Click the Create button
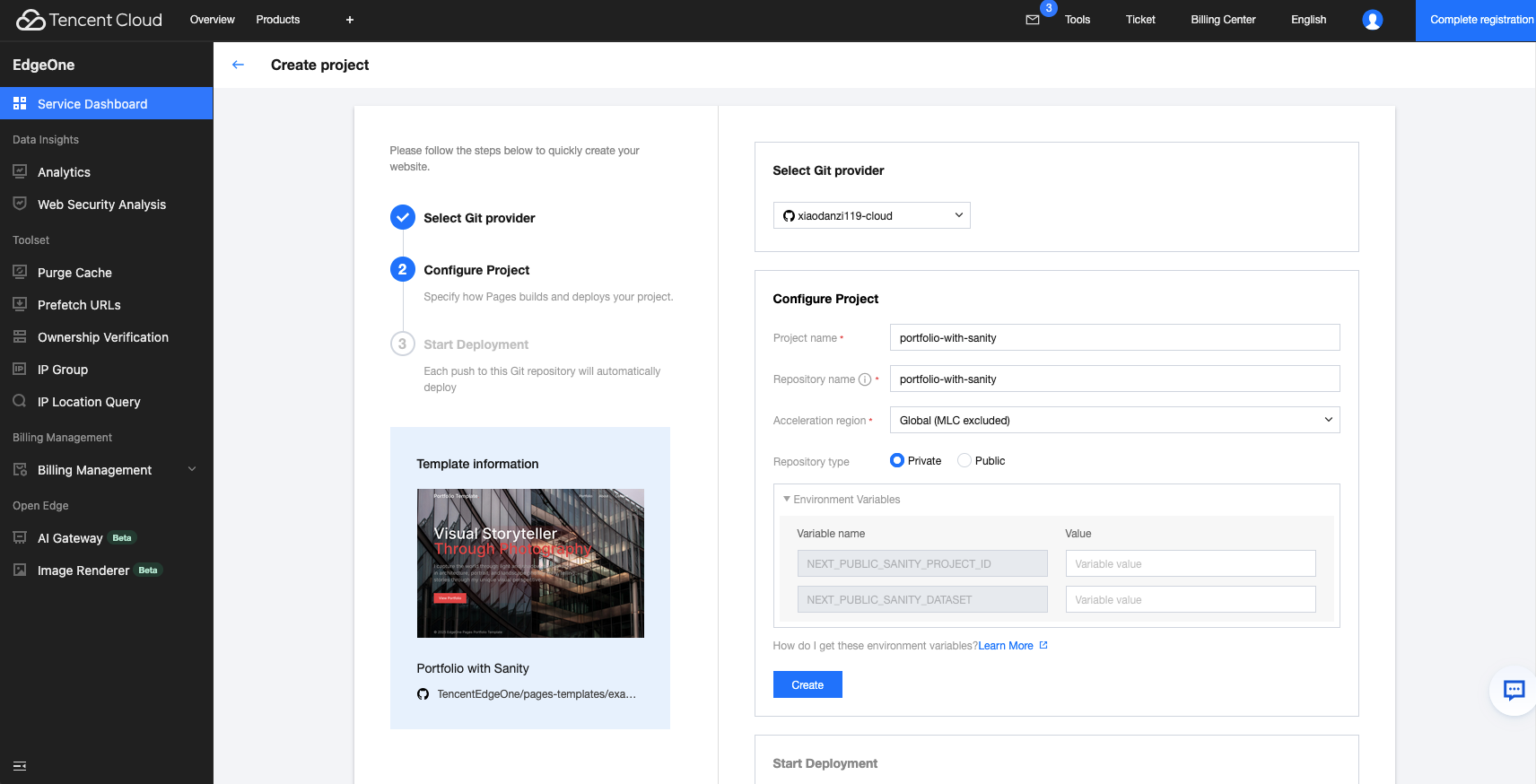 tap(807, 684)
